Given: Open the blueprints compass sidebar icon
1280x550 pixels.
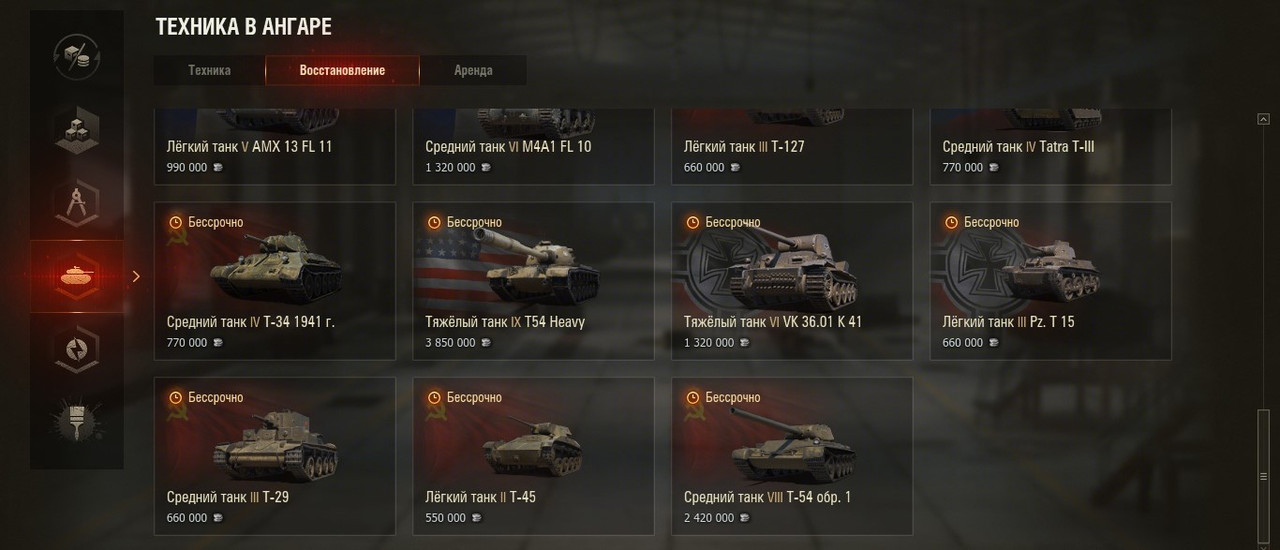Looking at the screenshot, I should [77, 203].
